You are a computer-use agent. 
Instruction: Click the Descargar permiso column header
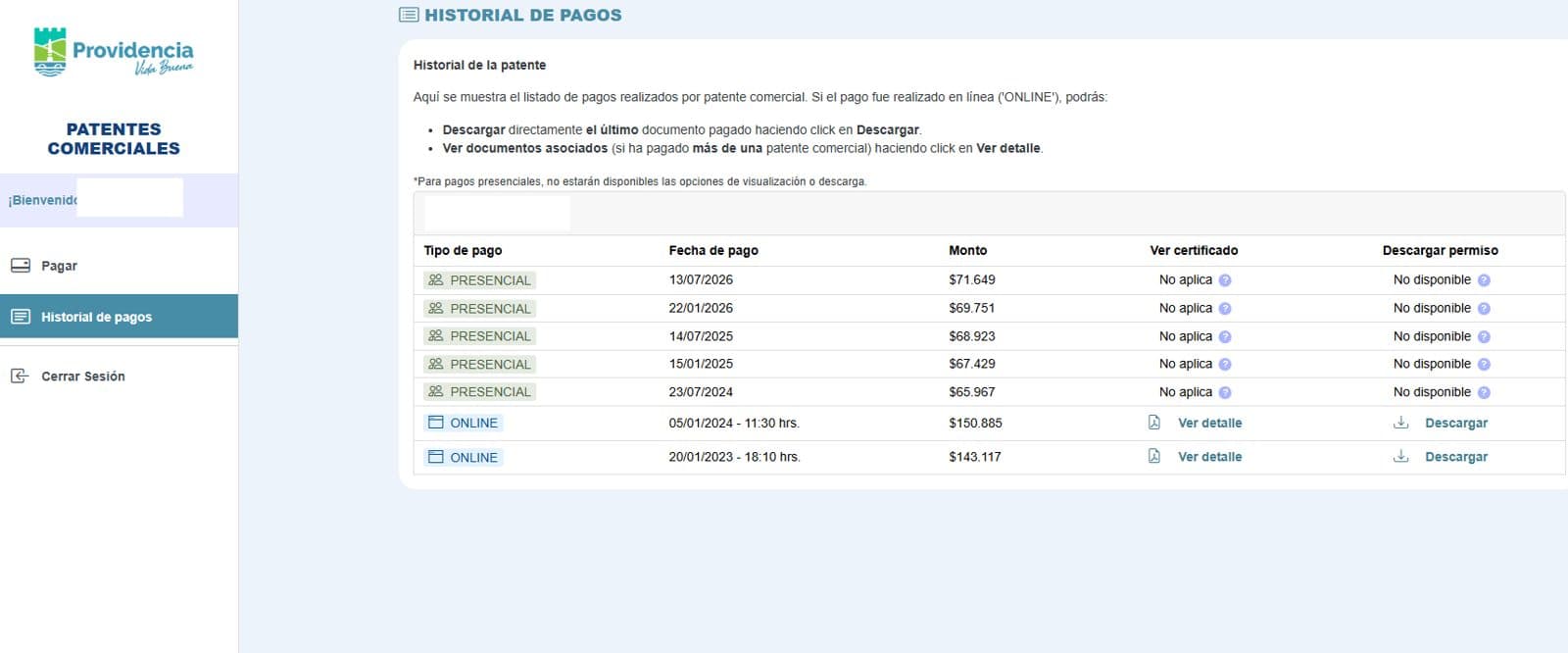(x=1441, y=251)
